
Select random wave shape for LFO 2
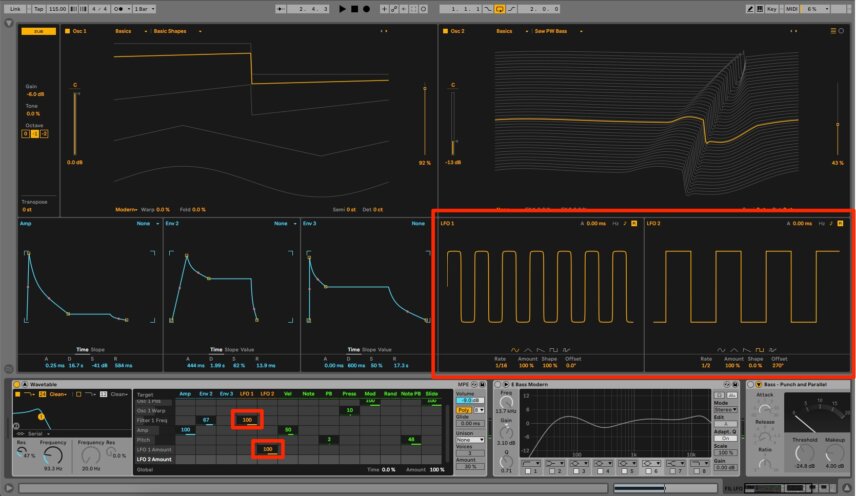772,350
